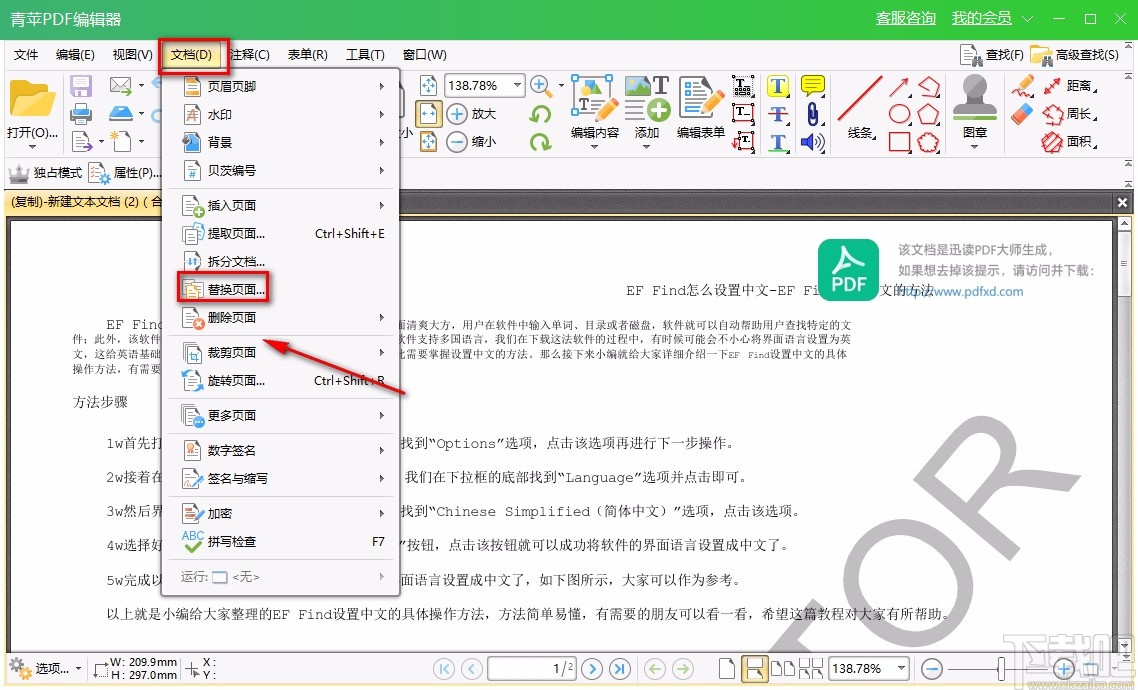Click the email envelope icon

tap(120, 86)
